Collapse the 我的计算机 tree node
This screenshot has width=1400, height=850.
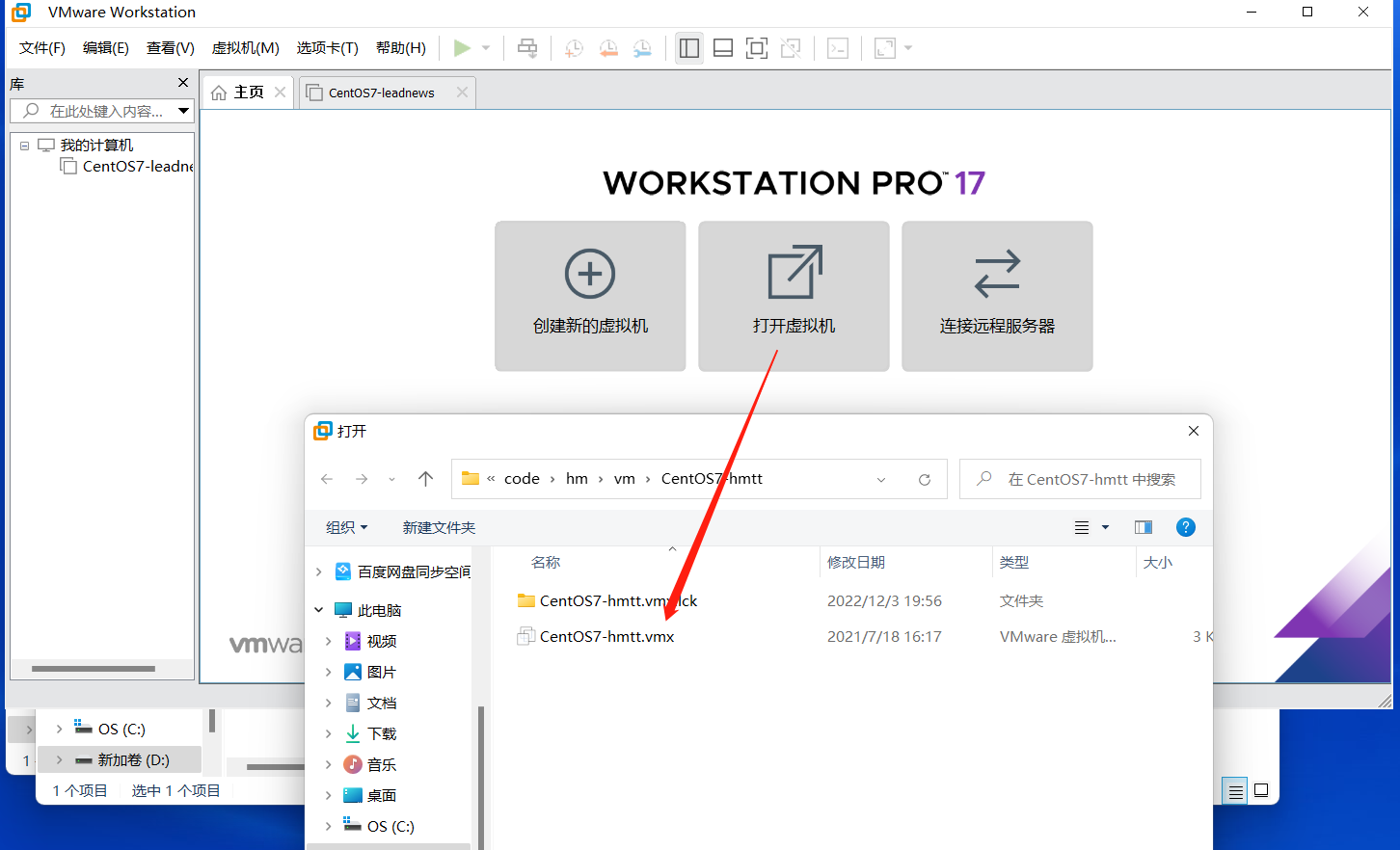point(24,146)
